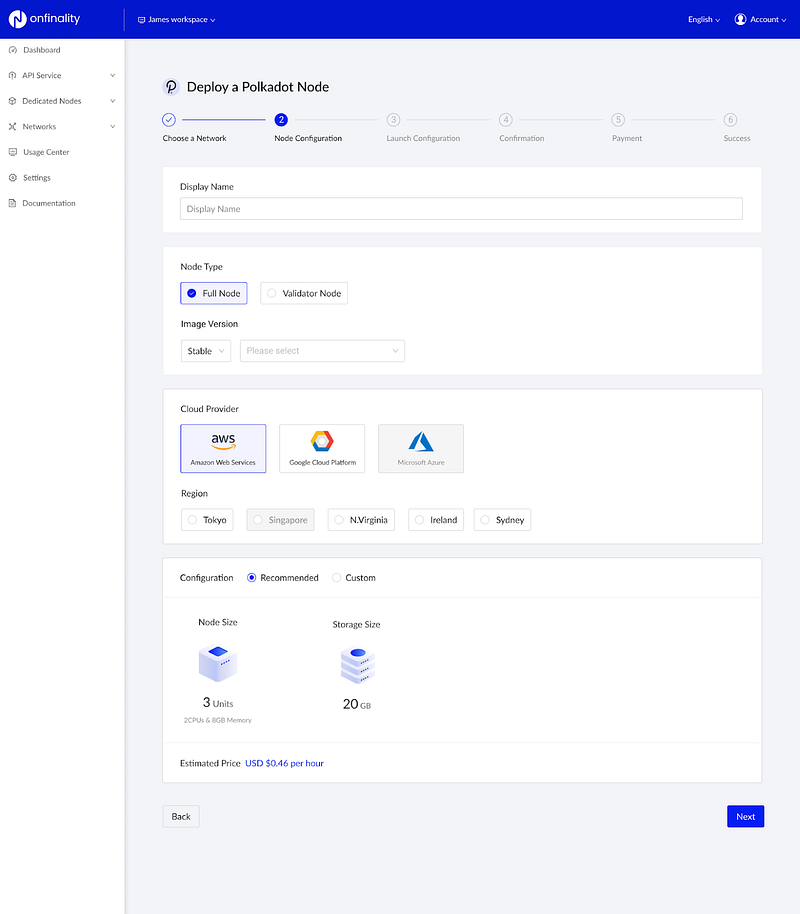
Task: Click the Dashboard gauge icon in sidebar
Action: coord(13,50)
